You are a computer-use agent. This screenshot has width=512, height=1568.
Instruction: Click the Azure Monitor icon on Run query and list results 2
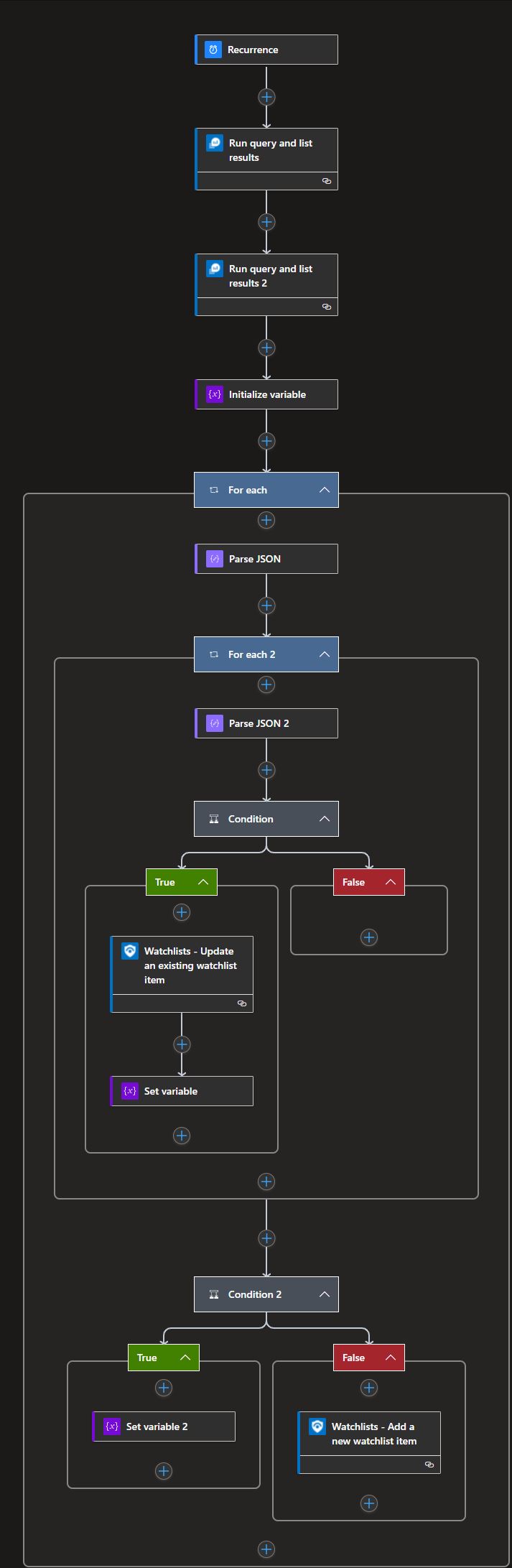pos(214,269)
